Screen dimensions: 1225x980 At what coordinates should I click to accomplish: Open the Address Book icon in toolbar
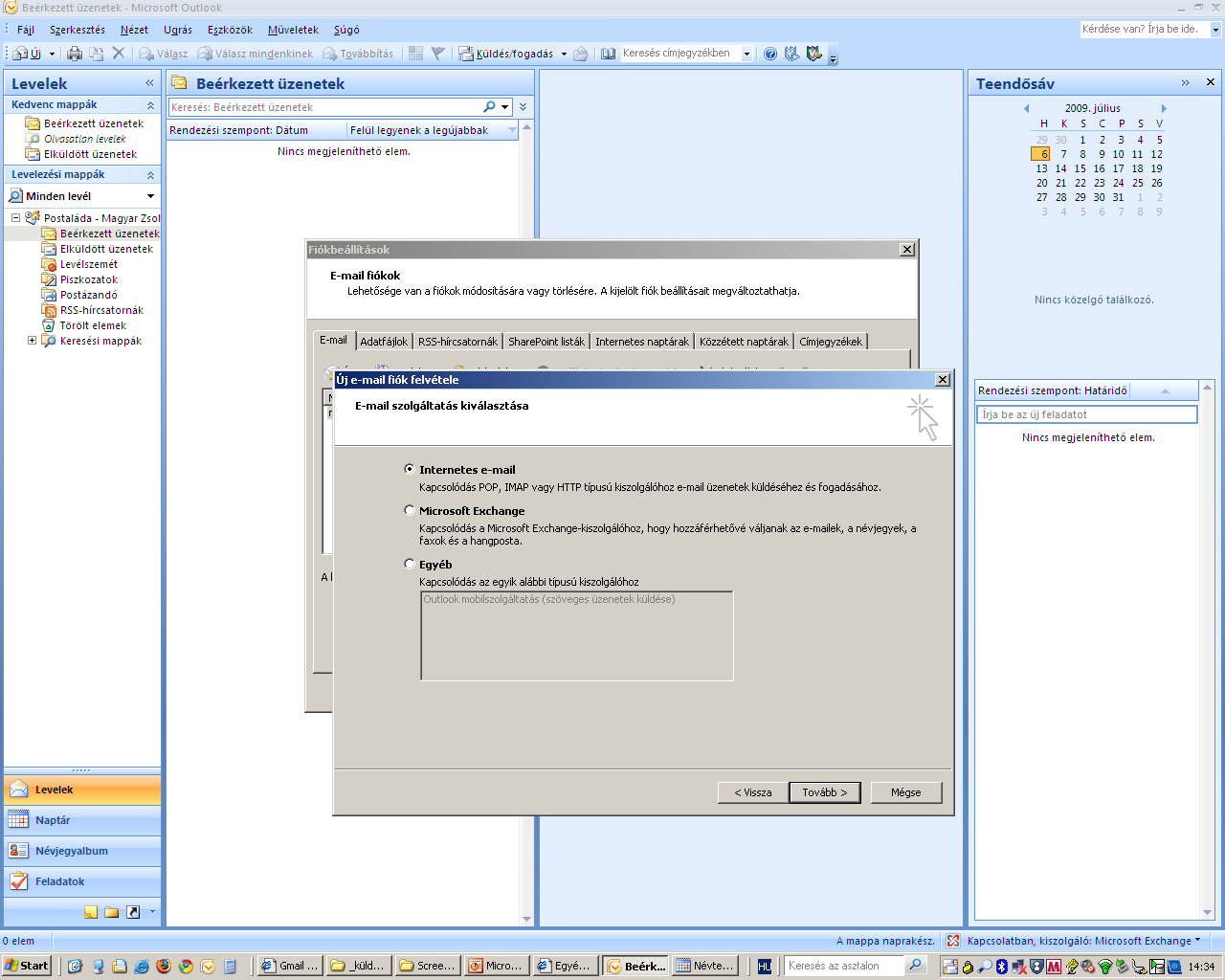[608, 54]
